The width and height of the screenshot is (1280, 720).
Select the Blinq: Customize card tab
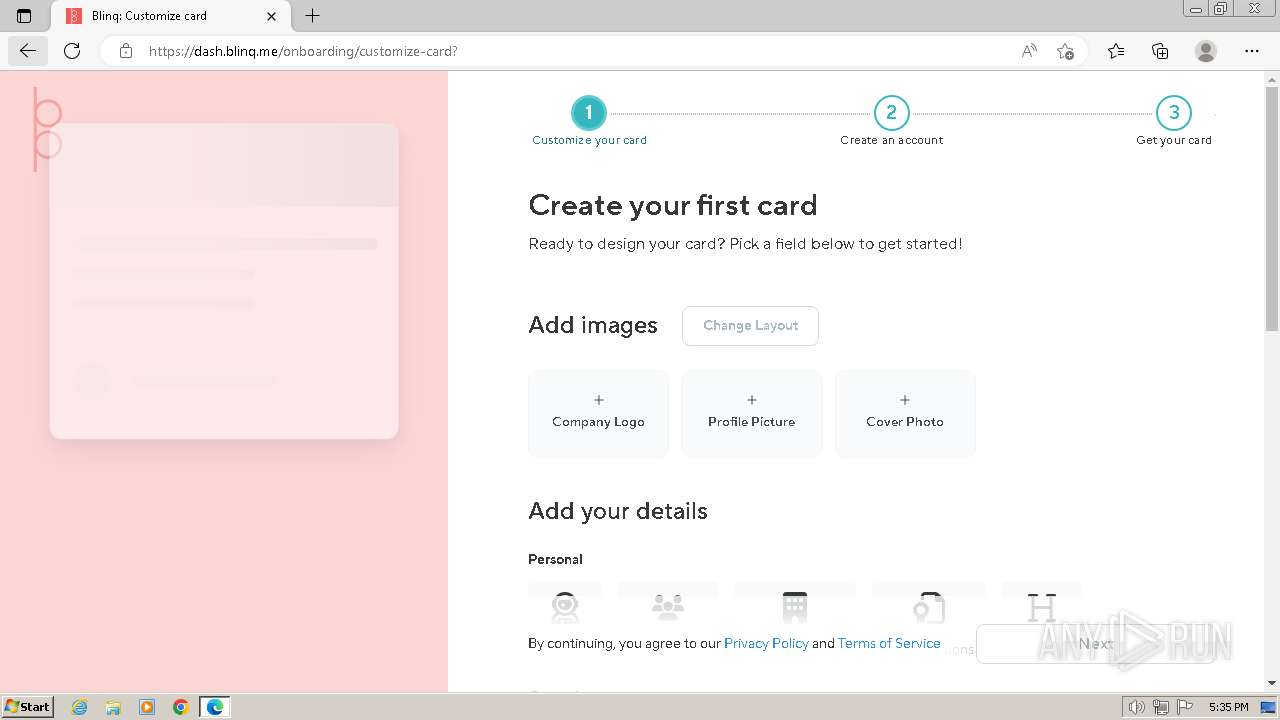point(169,16)
